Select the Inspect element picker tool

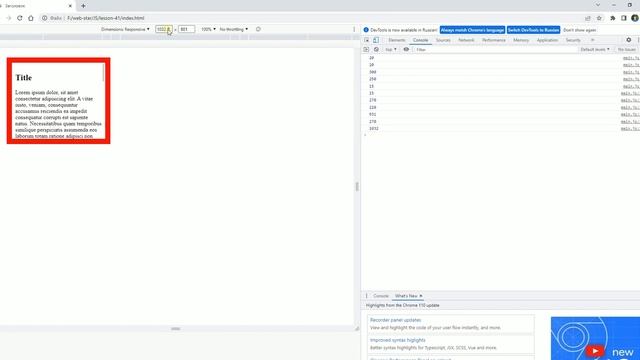[367, 40]
